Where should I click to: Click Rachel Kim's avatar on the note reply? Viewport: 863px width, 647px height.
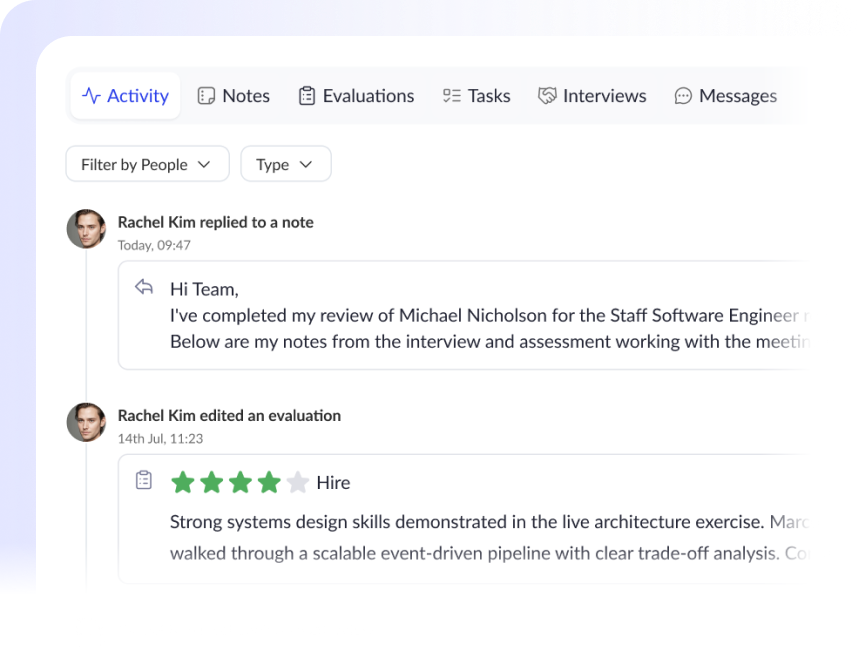(86, 229)
